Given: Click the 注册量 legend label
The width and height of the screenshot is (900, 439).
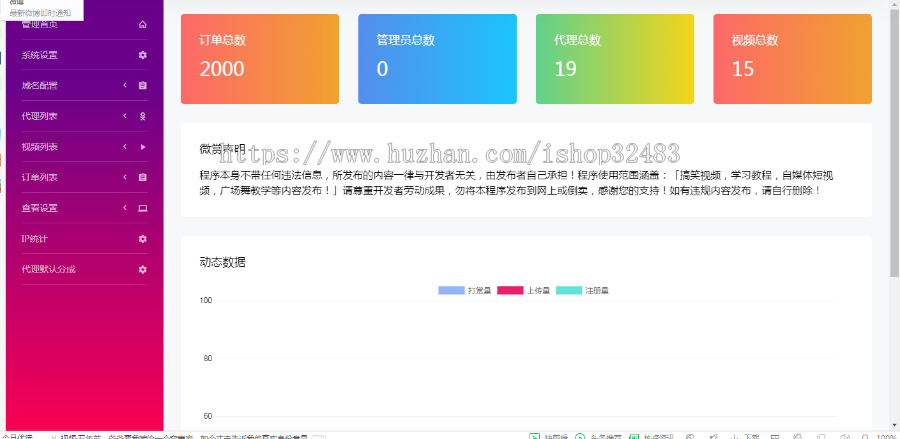Looking at the screenshot, I should click(597, 291).
